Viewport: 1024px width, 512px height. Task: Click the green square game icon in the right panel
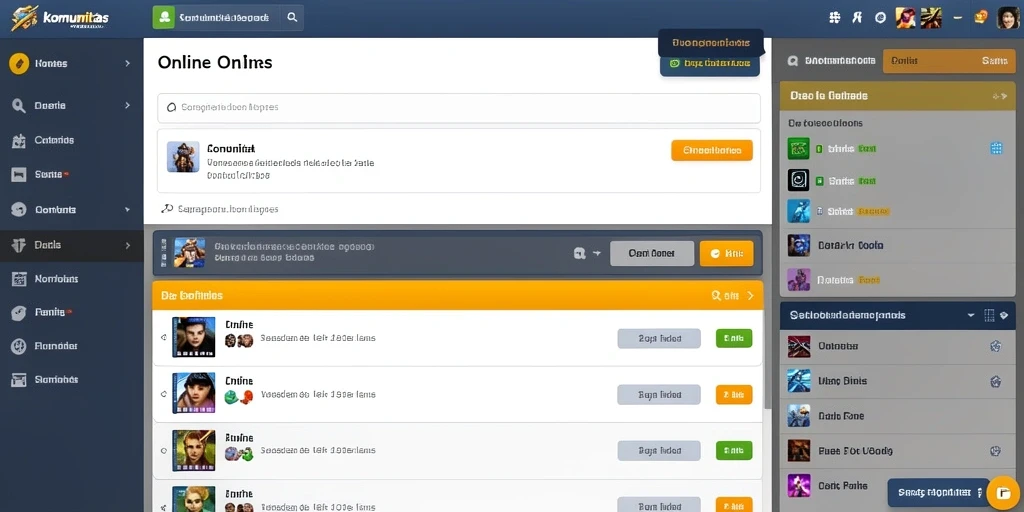tap(798, 149)
